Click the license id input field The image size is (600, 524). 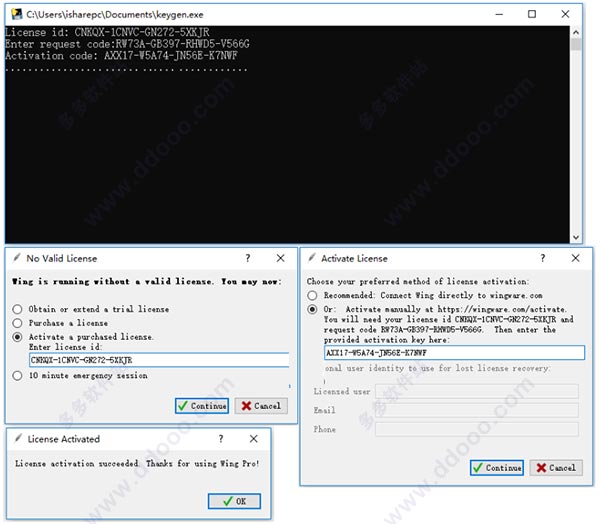[x=159, y=360]
